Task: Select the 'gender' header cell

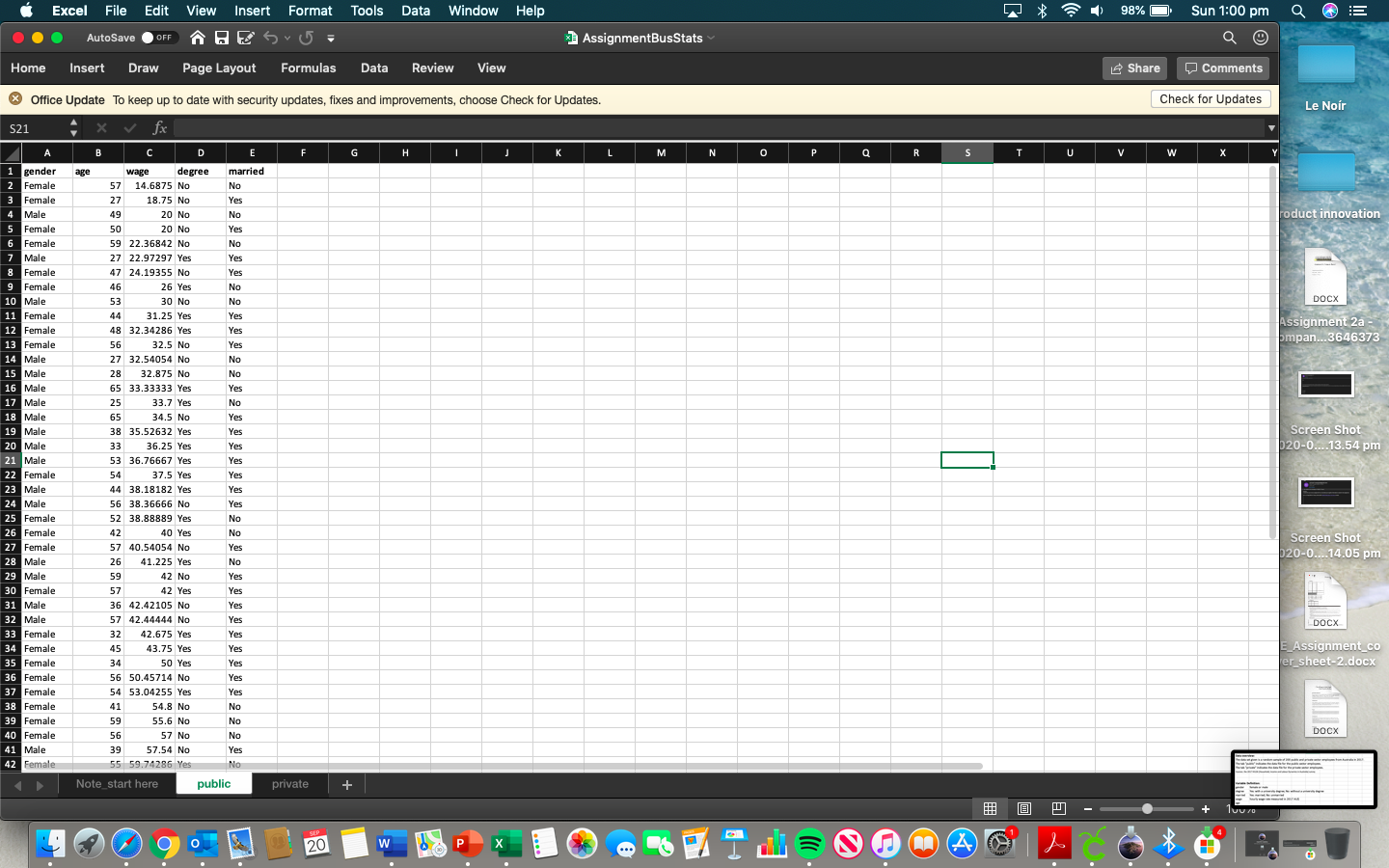Action: pos(47,171)
